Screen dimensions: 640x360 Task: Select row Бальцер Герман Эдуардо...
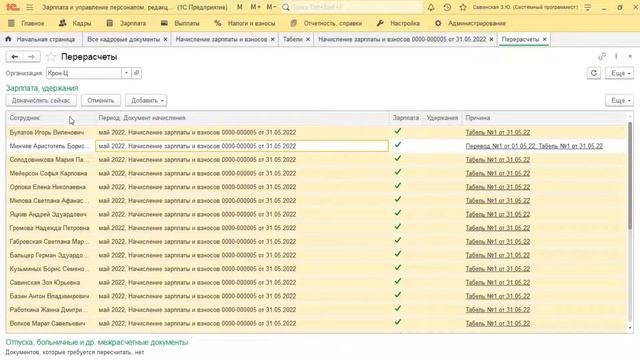pos(316,255)
